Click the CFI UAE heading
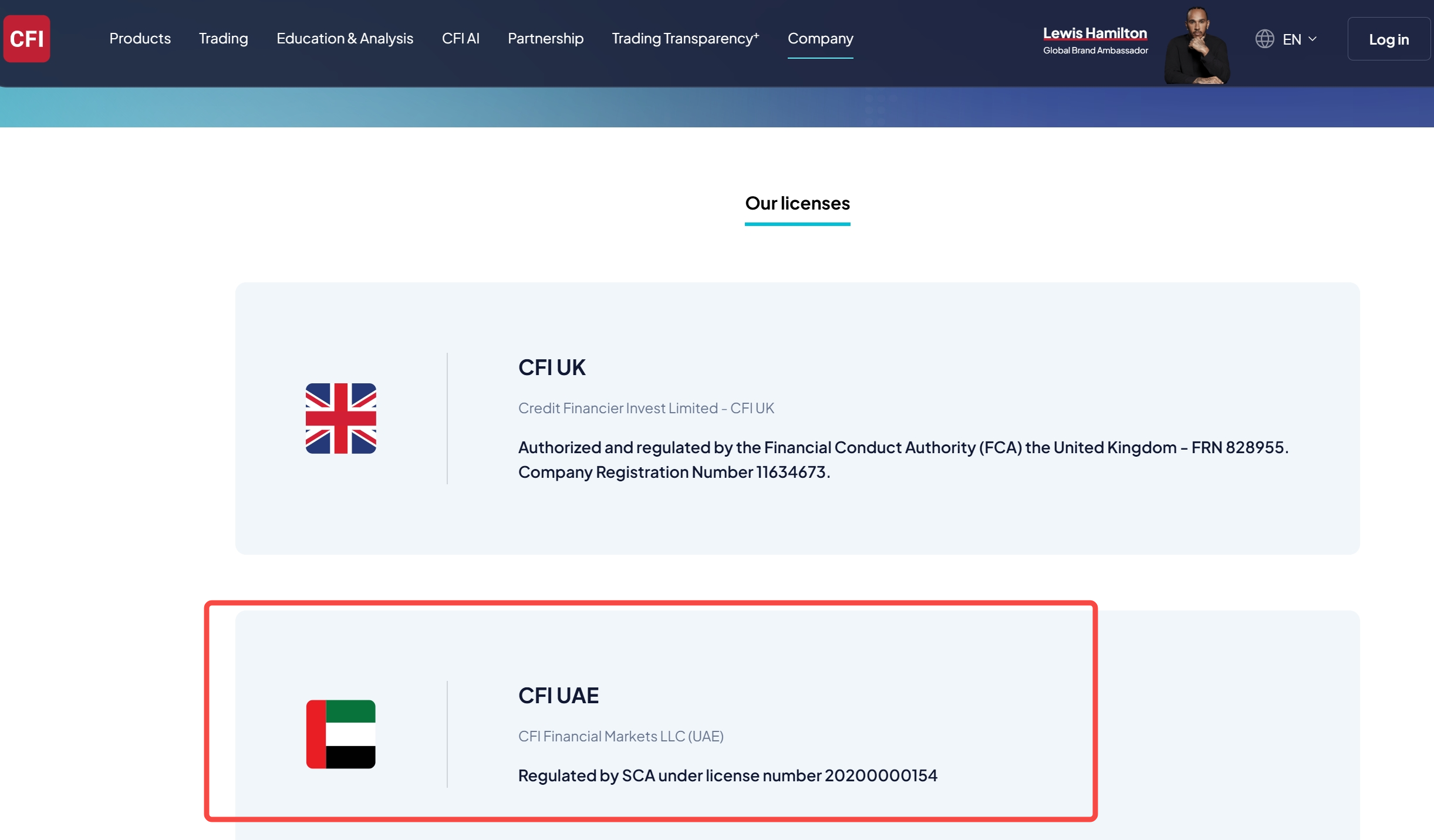The width and height of the screenshot is (1434, 840). pyautogui.click(x=559, y=696)
